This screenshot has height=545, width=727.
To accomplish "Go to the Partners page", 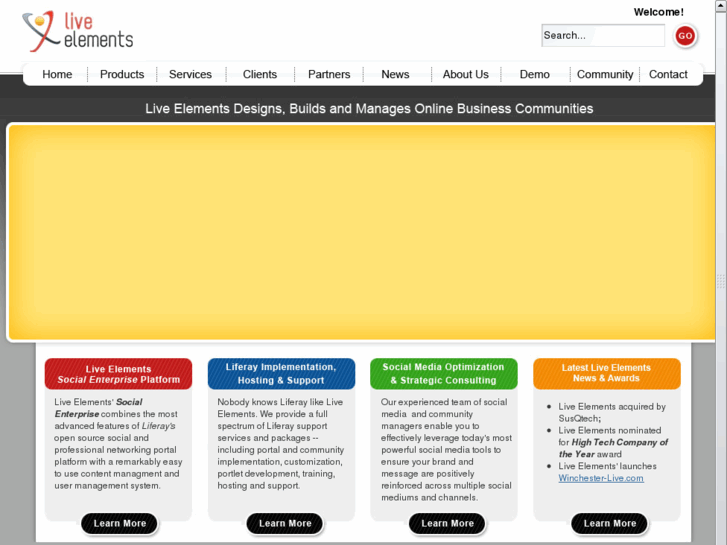I will pos(329,74).
